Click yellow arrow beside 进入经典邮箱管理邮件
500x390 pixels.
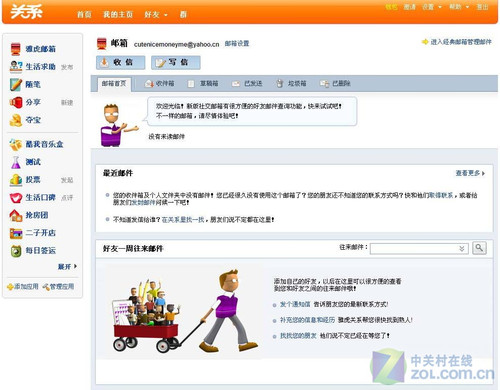click(x=425, y=42)
